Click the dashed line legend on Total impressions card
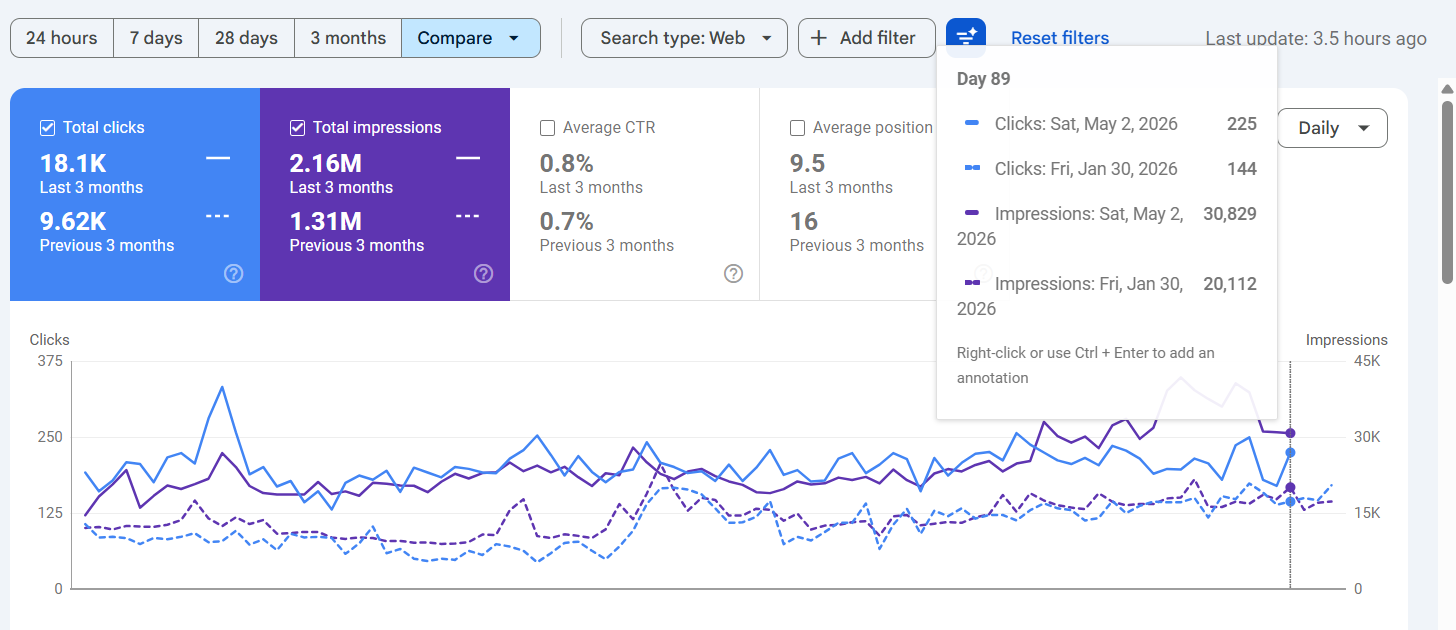The width and height of the screenshot is (1456, 630). tap(467, 216)
